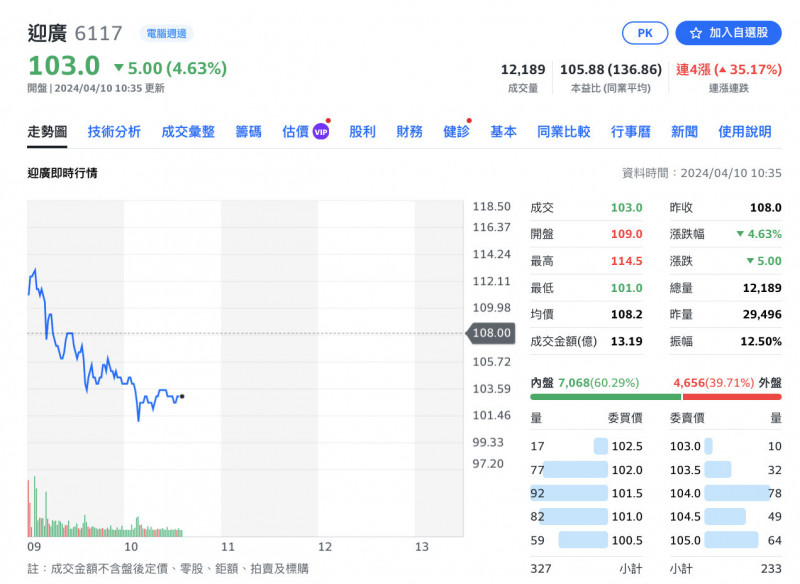800x584 pixels.
Task: Go to the 籌碼 tab
Action: click(248, 132)
